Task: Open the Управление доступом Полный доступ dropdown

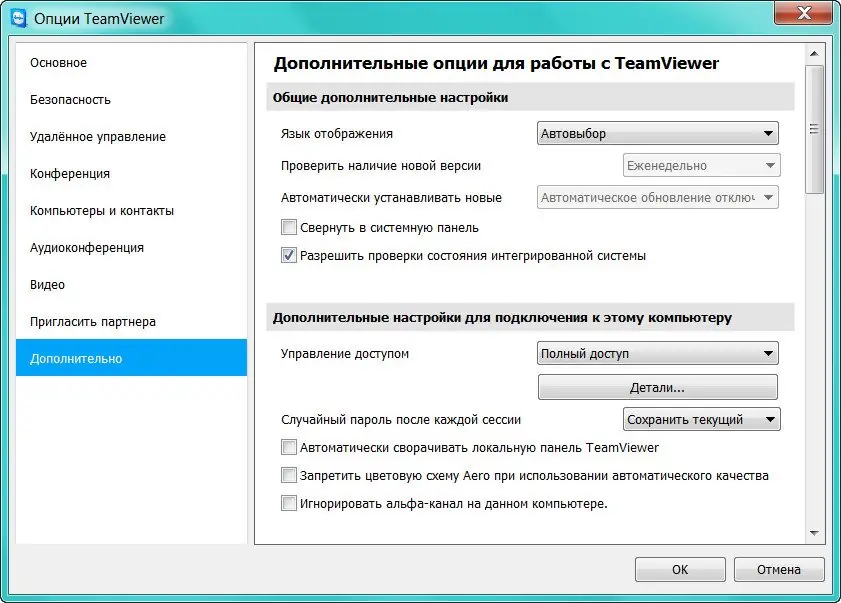Action: 658,354
